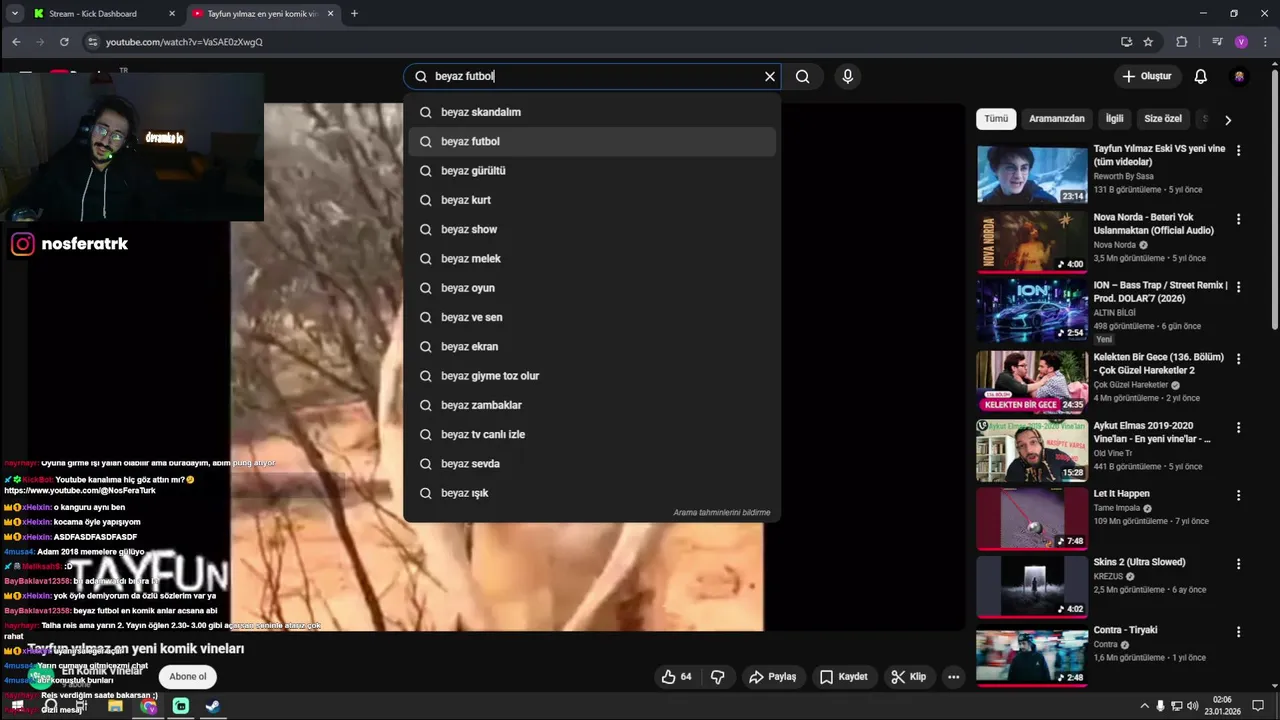Open the media controls icon in Chrome
Viewport: 1280px width, 720px height.
point(1217,42)
